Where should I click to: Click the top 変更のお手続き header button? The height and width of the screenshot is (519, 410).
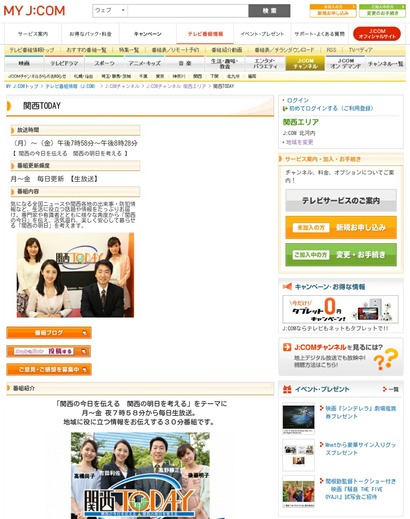click(382, 11)
